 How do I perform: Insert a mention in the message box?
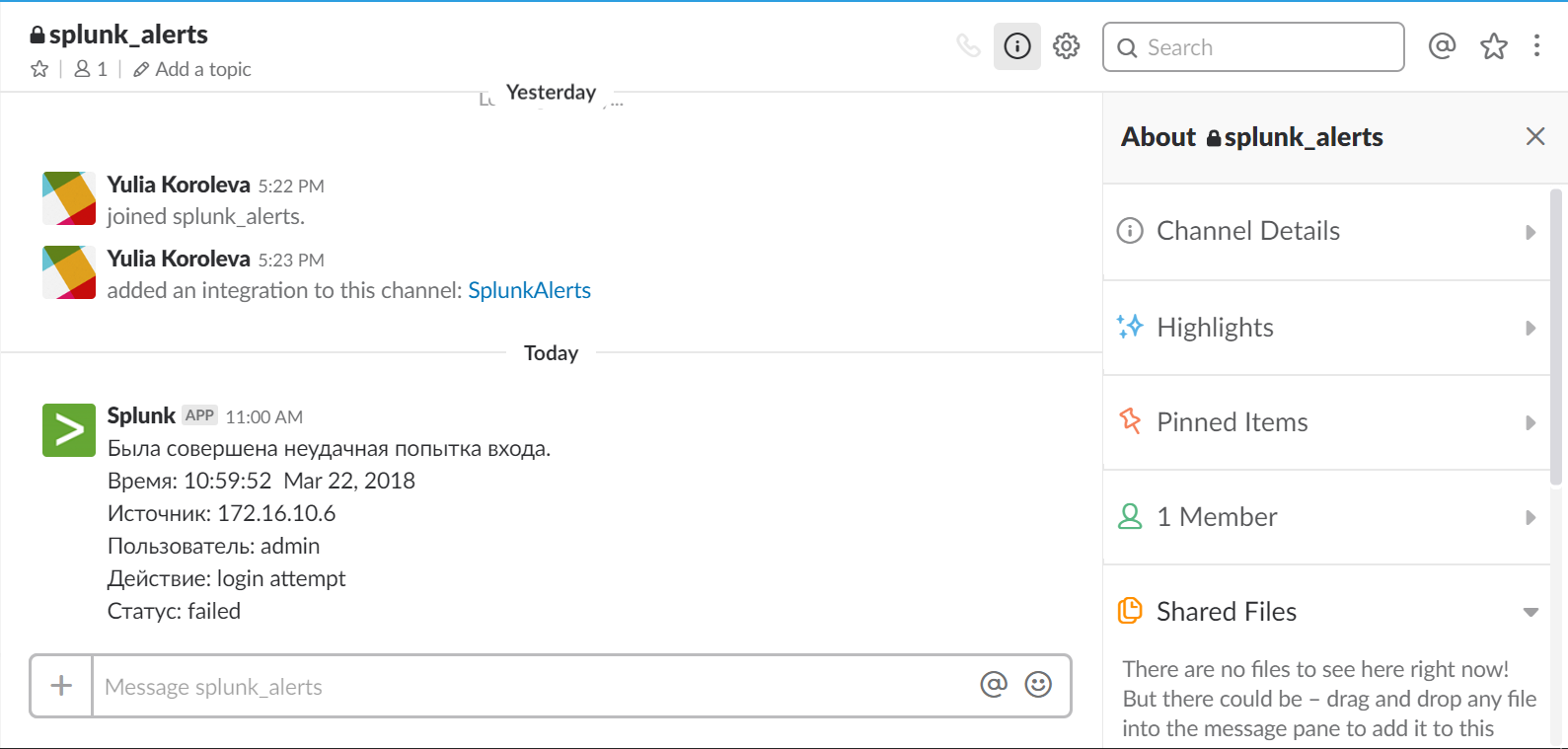[994, 685]
